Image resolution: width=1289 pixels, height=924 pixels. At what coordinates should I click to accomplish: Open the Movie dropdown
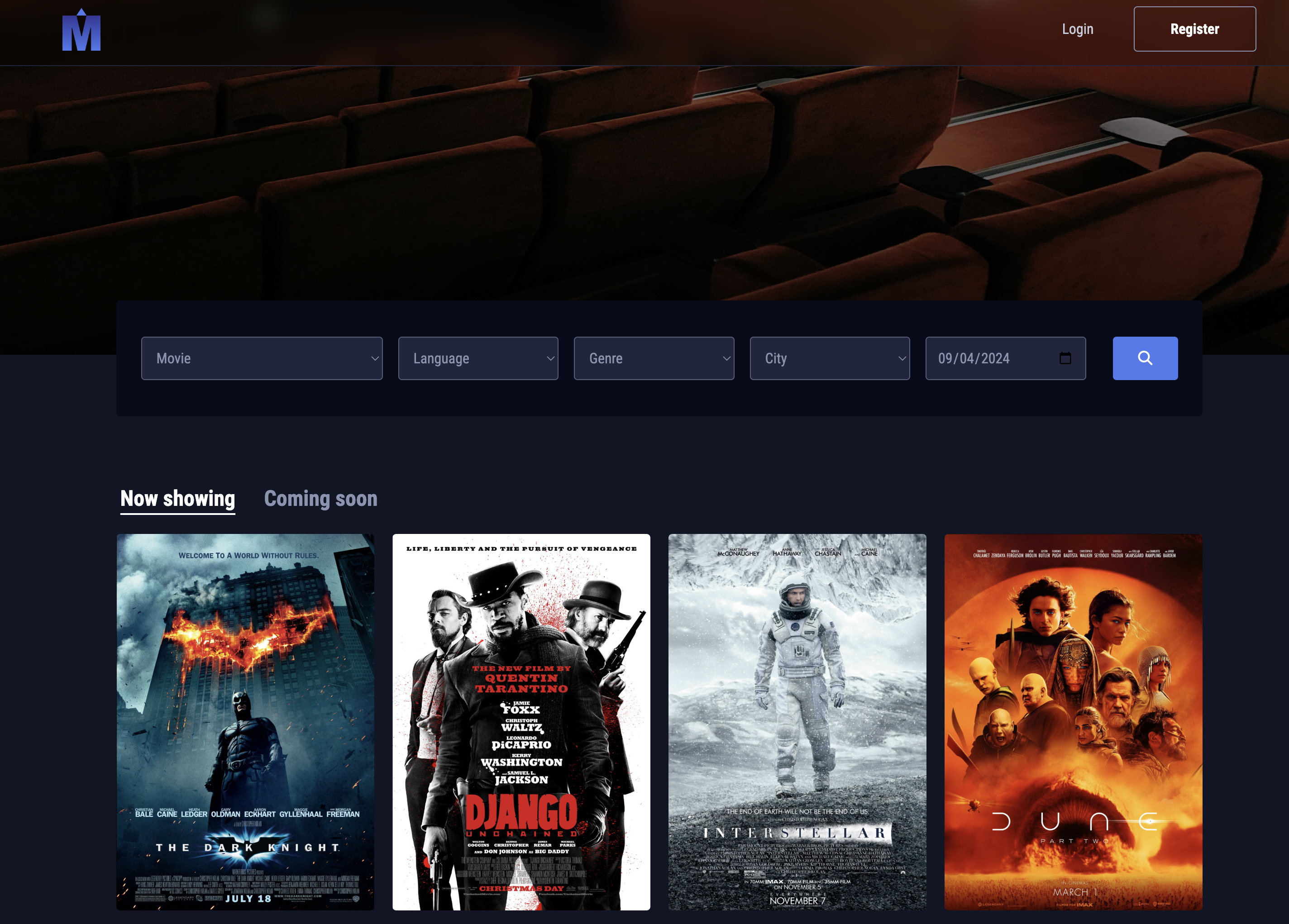[x=262, y=358]
